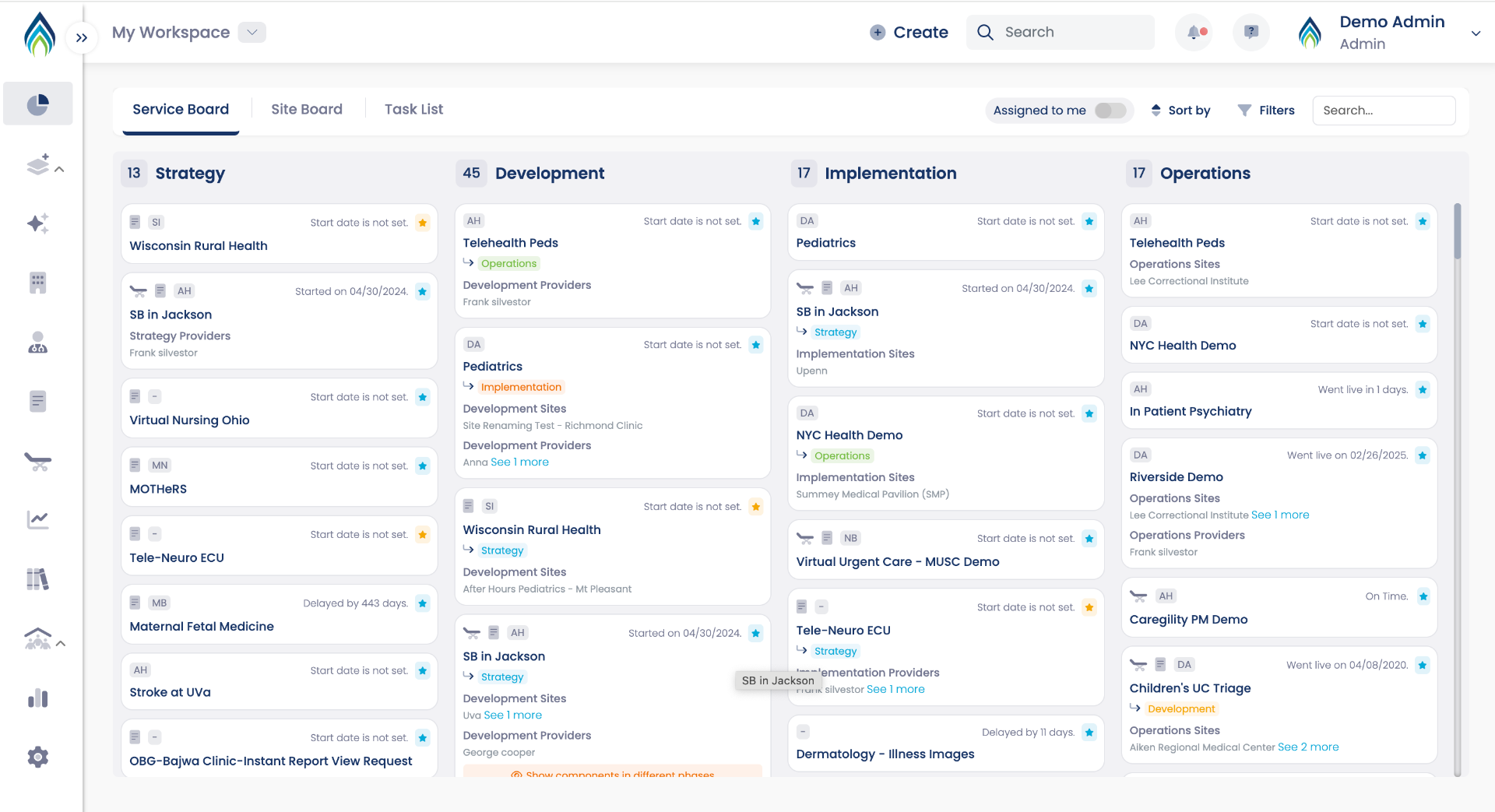
Task: Click the Strategy column count badge 13
Action: [x=134, y=173]
